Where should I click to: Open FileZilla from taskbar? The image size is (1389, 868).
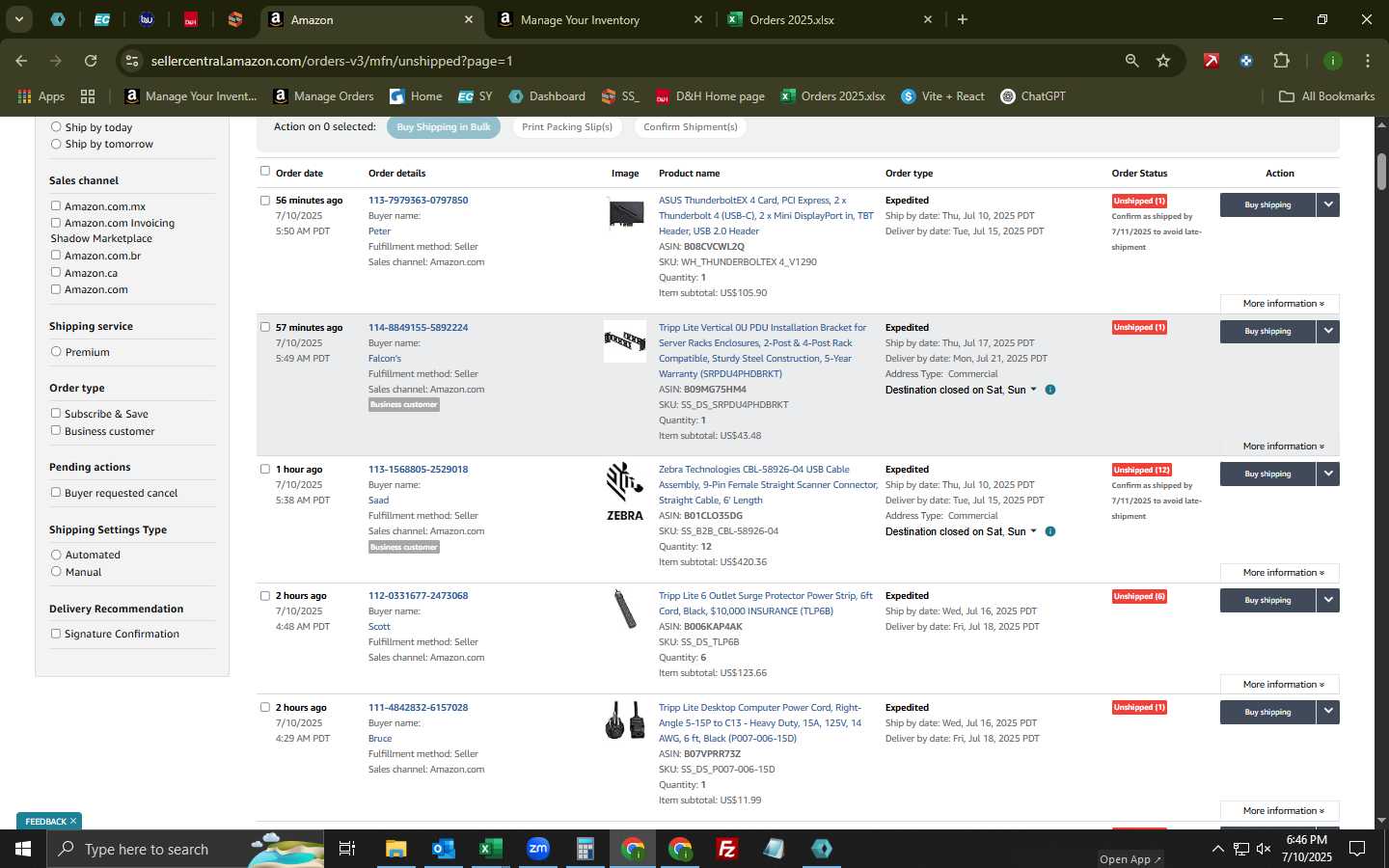coord(727,849)
